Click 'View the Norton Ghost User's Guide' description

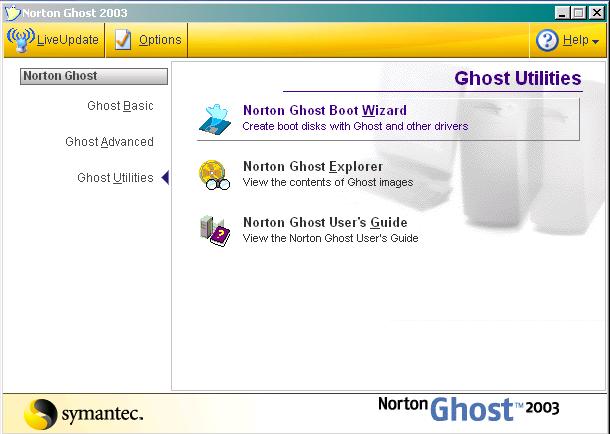330,238
